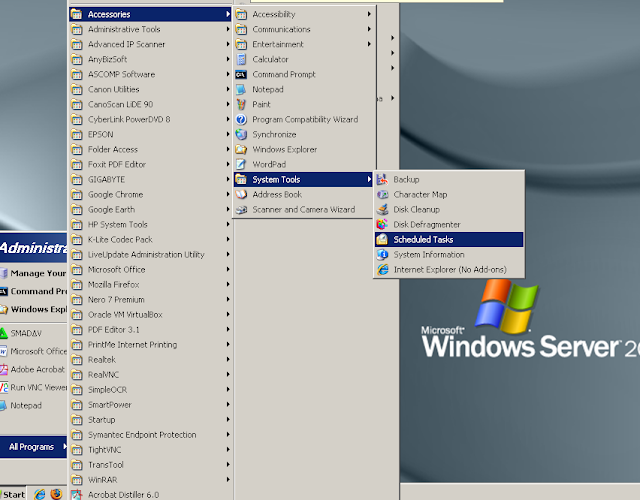Open Scheduled Tasks in System Tools
Viewport: 640px width, 500px height.
(449, 240)
